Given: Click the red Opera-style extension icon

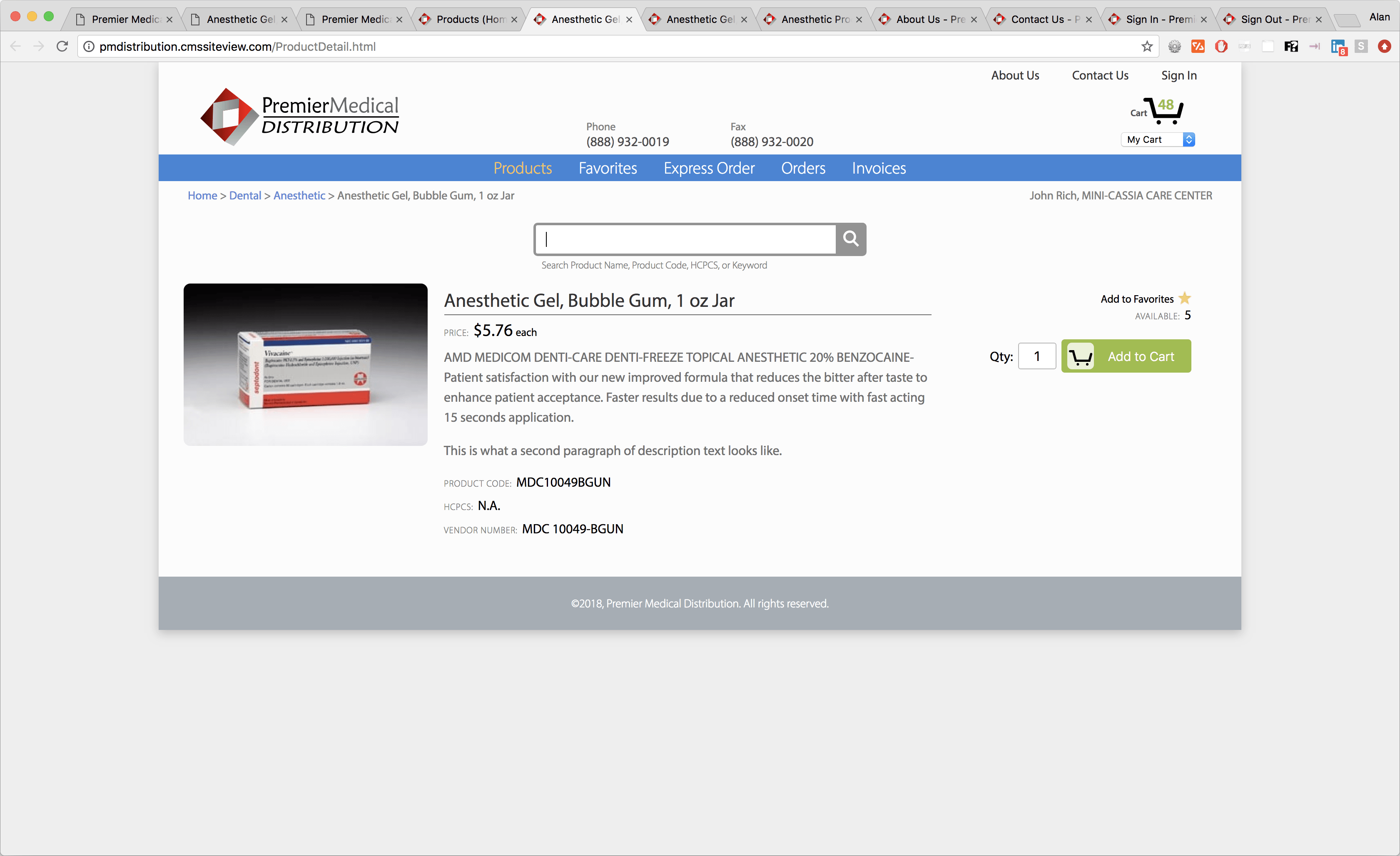Looking at the screenshot, I should (x=1221, y=47).
